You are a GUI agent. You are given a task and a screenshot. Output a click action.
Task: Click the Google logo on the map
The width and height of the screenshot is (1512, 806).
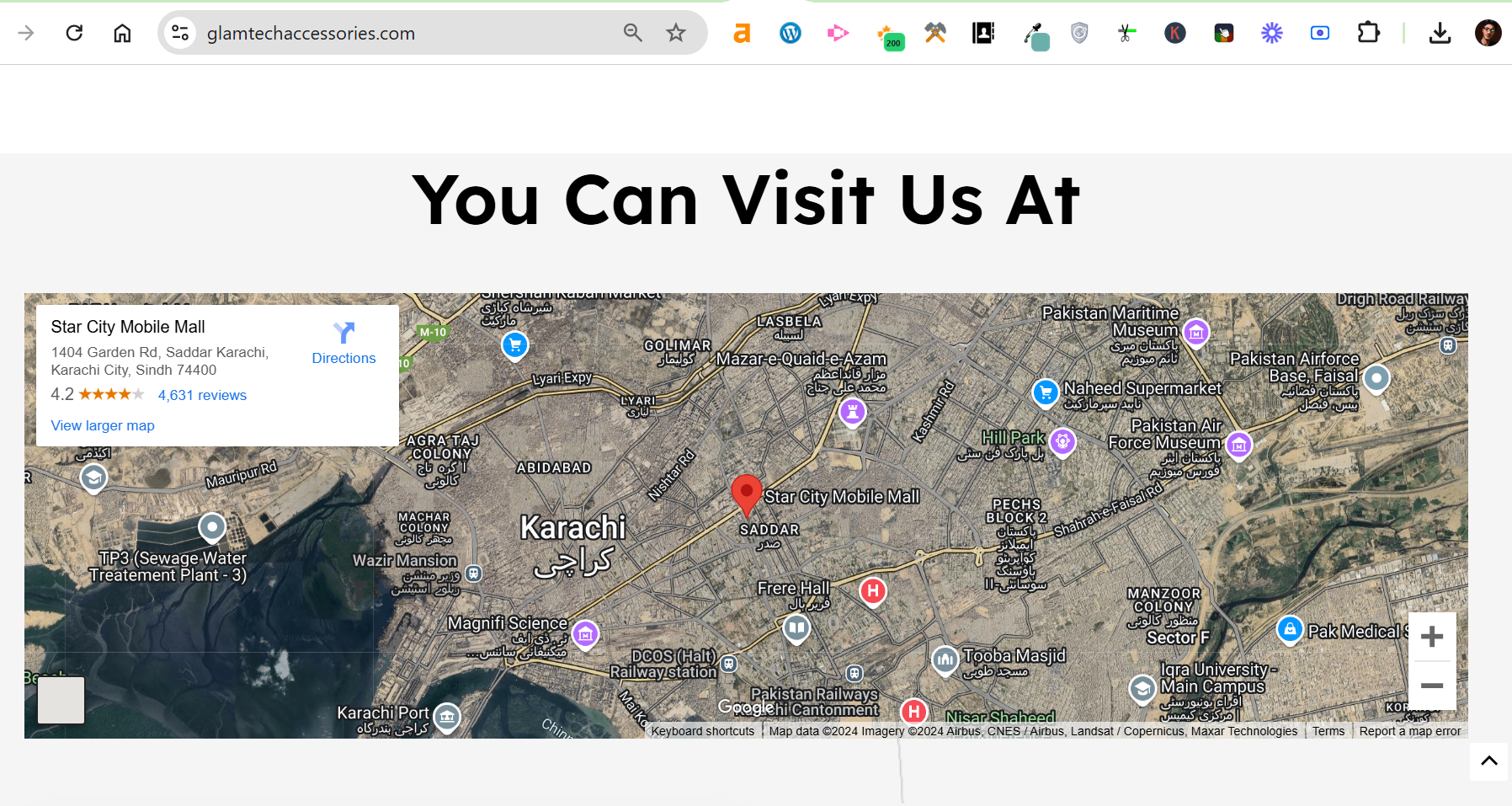click(x=745, y=707)
